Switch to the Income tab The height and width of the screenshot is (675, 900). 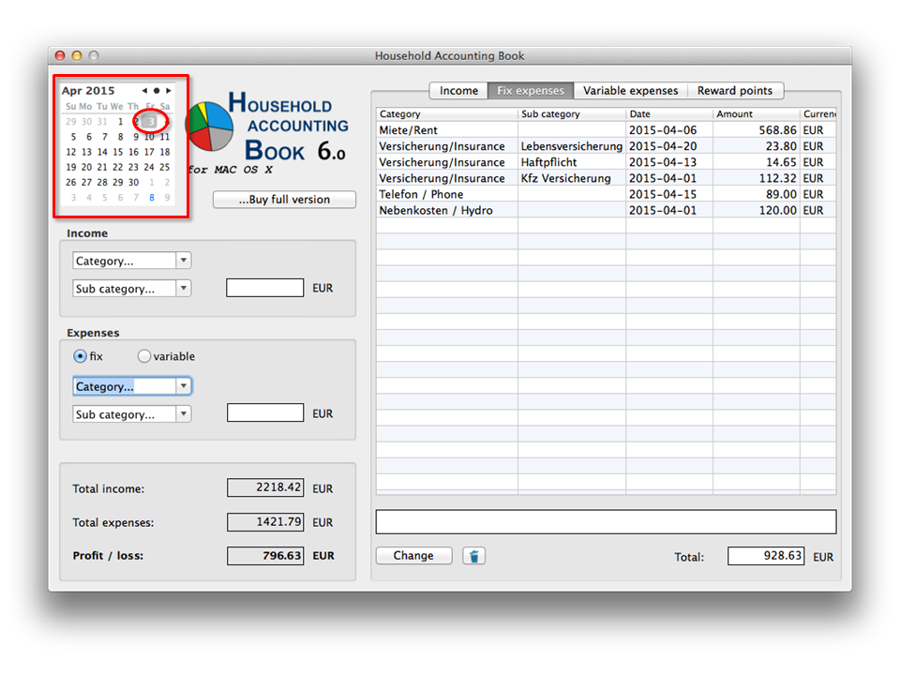(x=458, y=91)
